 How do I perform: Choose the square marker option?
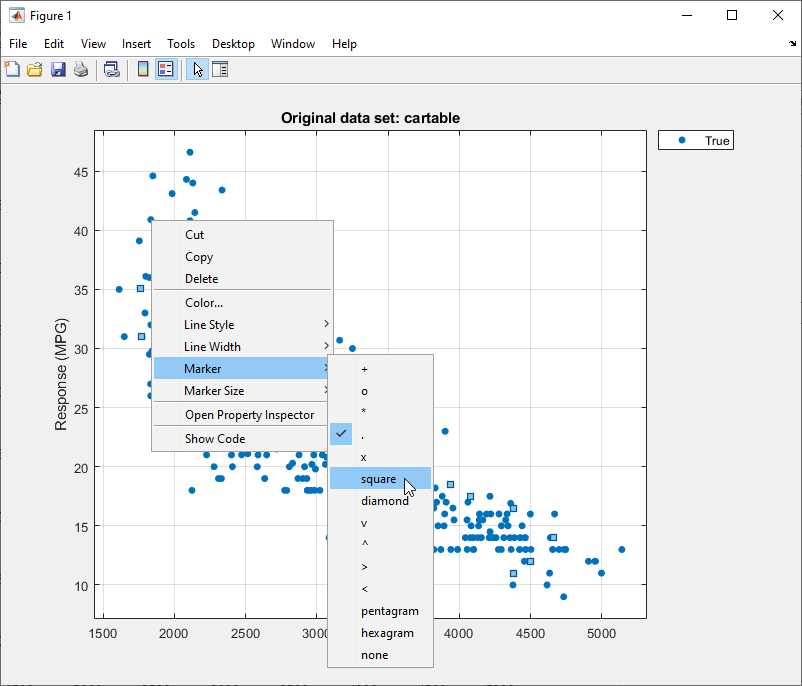coord(379,479)
